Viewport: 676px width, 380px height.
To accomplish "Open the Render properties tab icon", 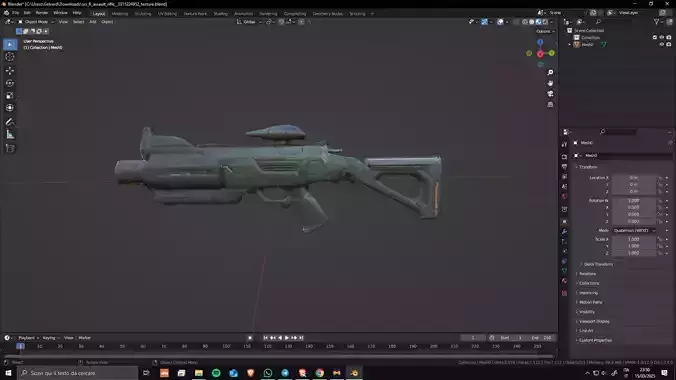I will pos(564,156).
